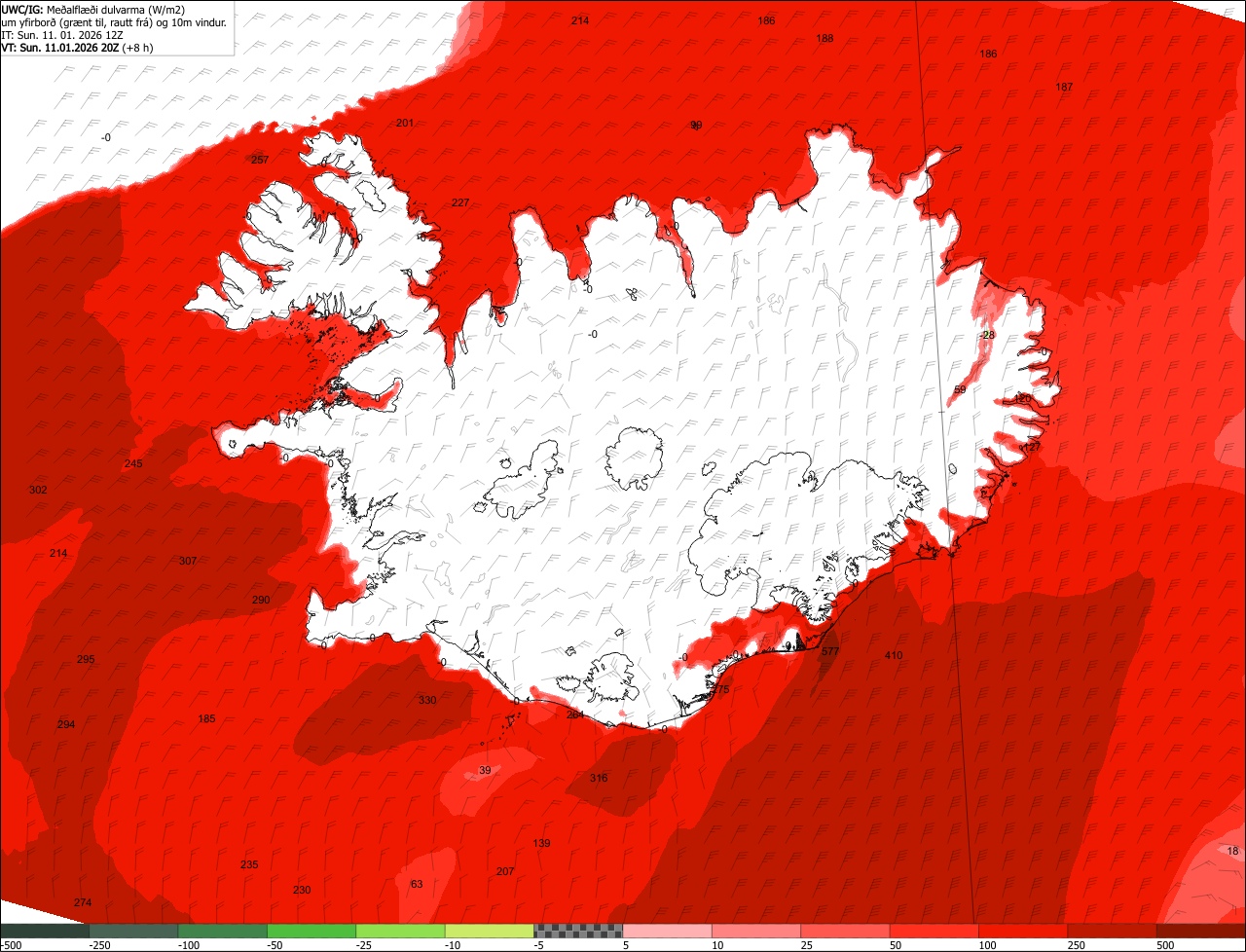Click the legend swatch between -500 and -250
1246x952 pixels.
[x=45, y=931]
